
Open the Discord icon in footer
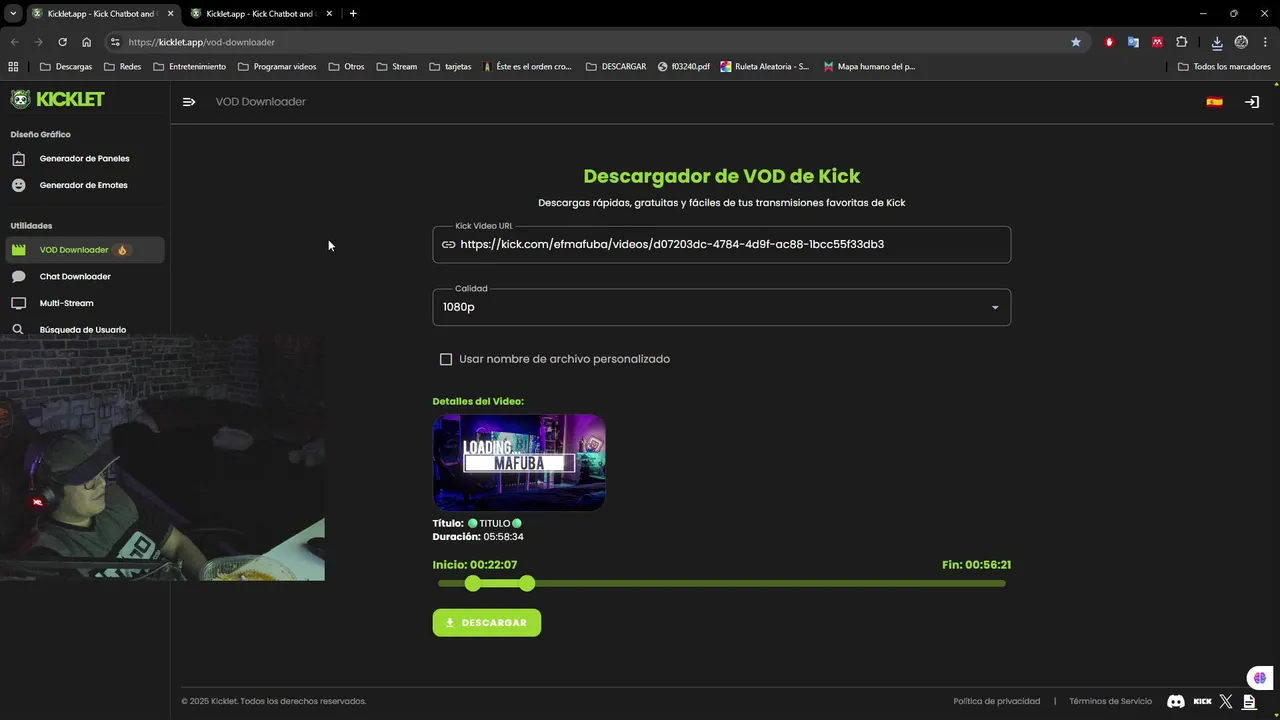pos(1176,702)
